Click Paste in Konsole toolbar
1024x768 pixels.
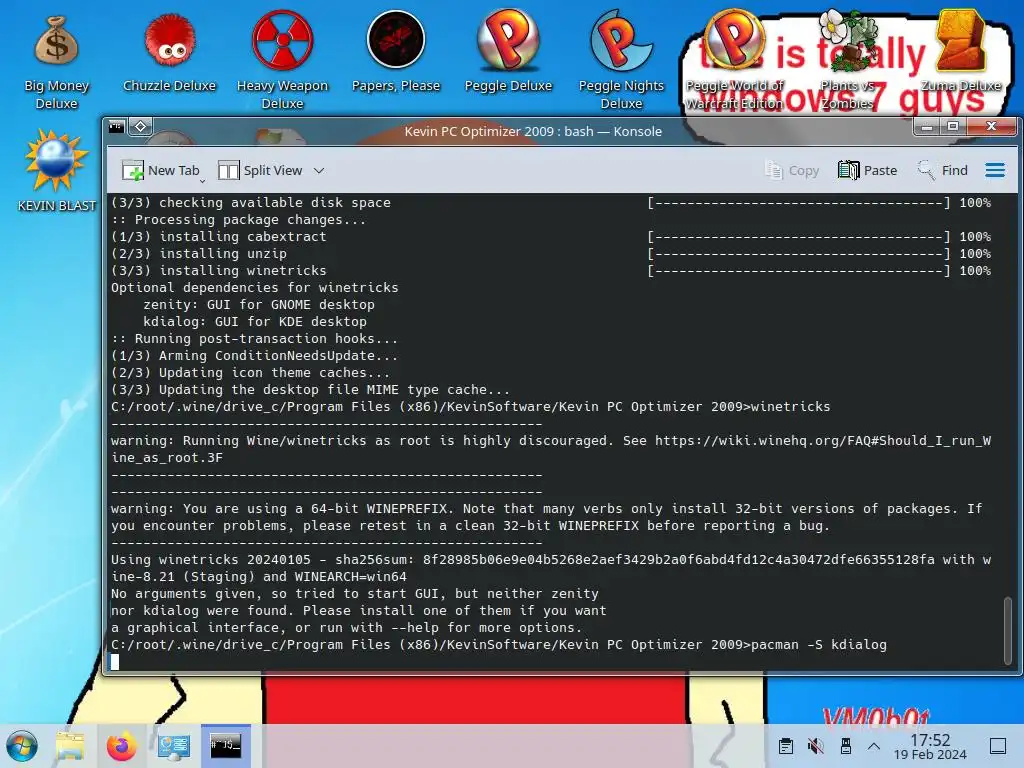tap(867, 170)
